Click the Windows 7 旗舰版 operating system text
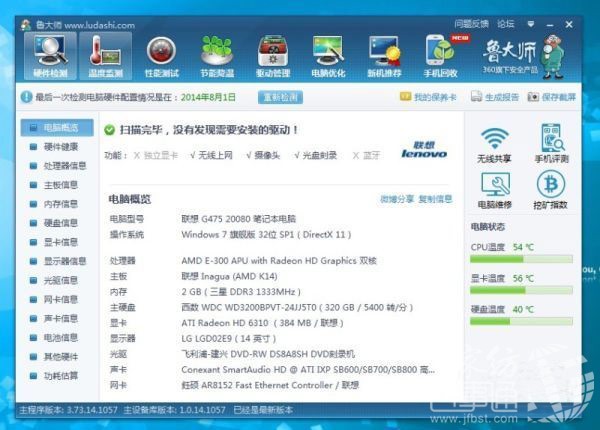 pos(266,235)
